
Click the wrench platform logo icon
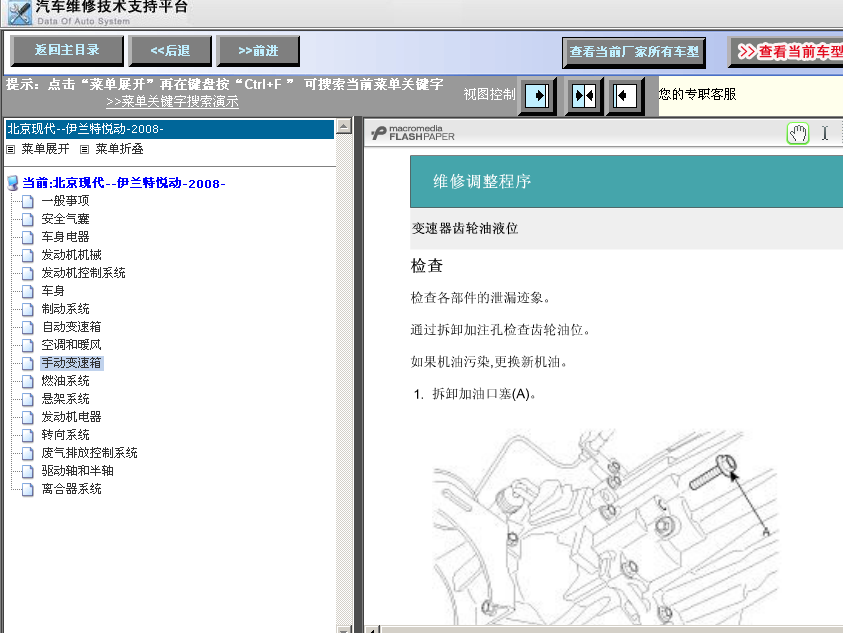point(19,13)
